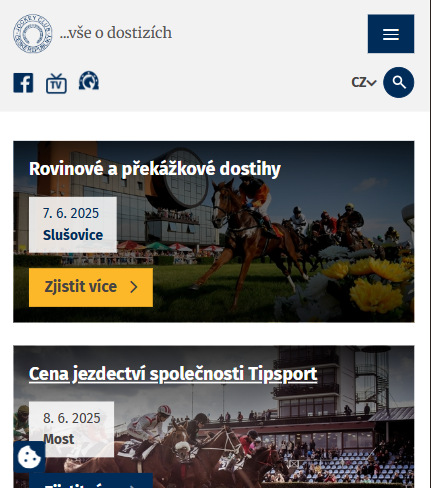Click the Jockey Club logo emblem
Image resolution: width=431 pixels, height=488 pixels.
click(x=33, y=33)
